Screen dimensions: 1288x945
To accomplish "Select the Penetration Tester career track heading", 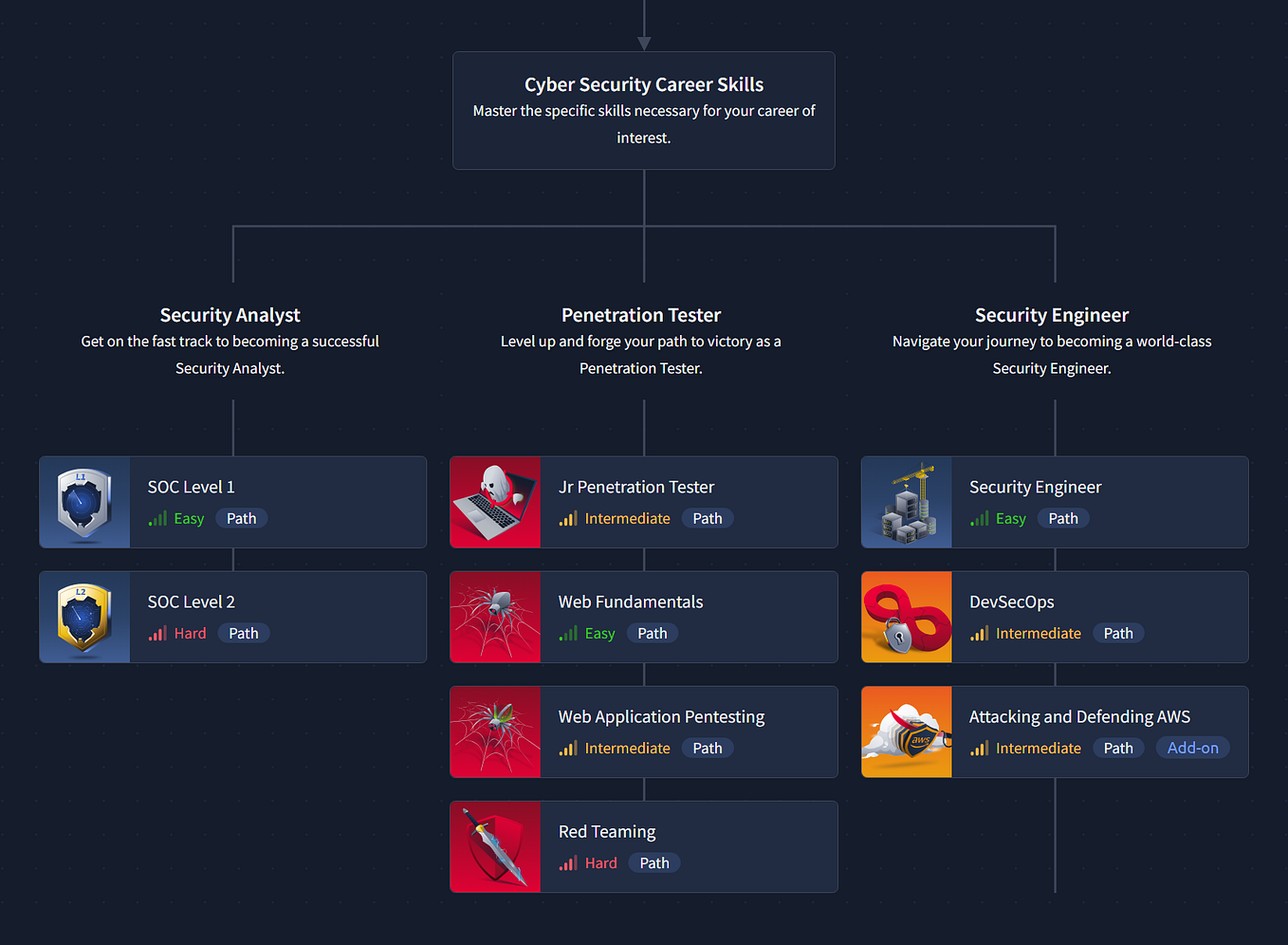I will pos(640,314).
